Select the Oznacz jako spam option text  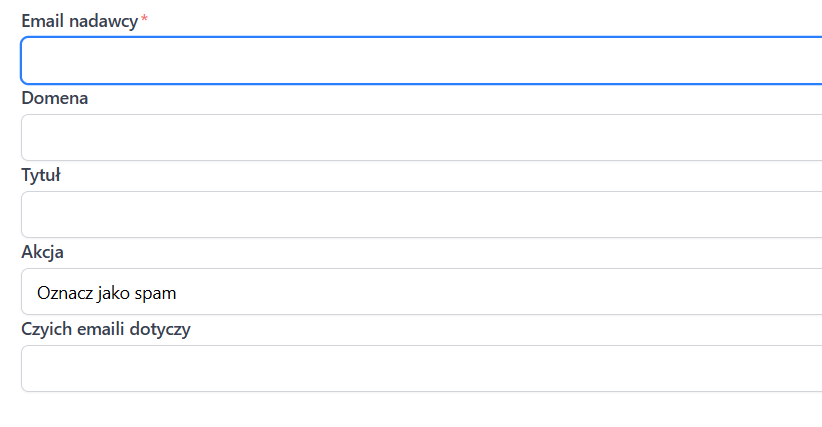pyautogui.click(x=107, y=293)
